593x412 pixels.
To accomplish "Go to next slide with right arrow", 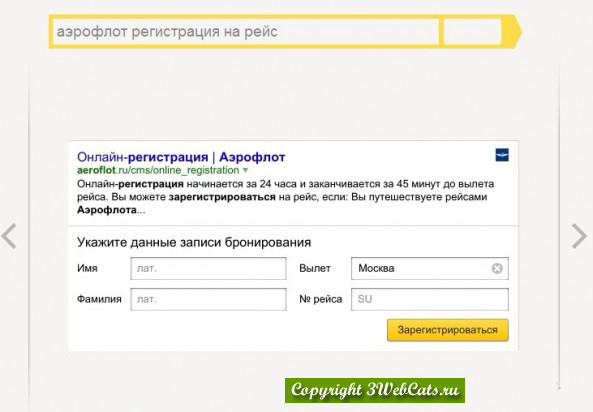I will (x=579, y=236).
